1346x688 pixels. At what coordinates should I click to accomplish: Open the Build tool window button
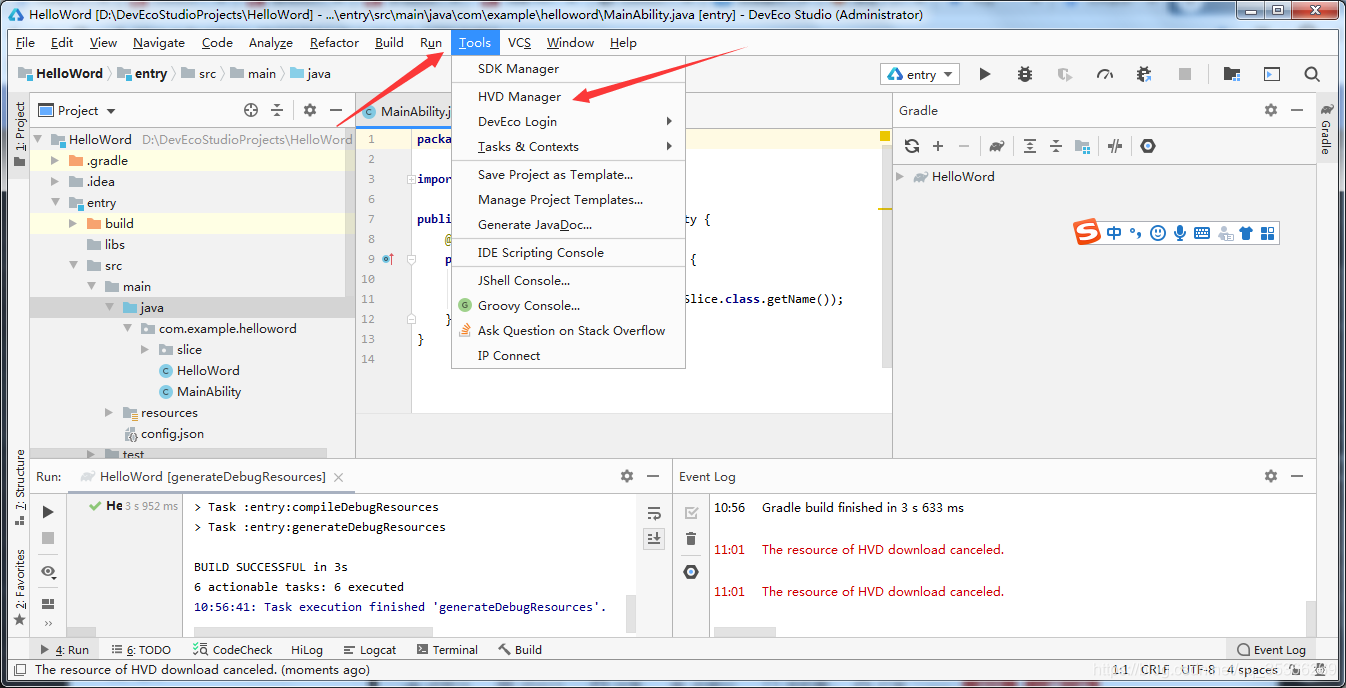[520, 649]
